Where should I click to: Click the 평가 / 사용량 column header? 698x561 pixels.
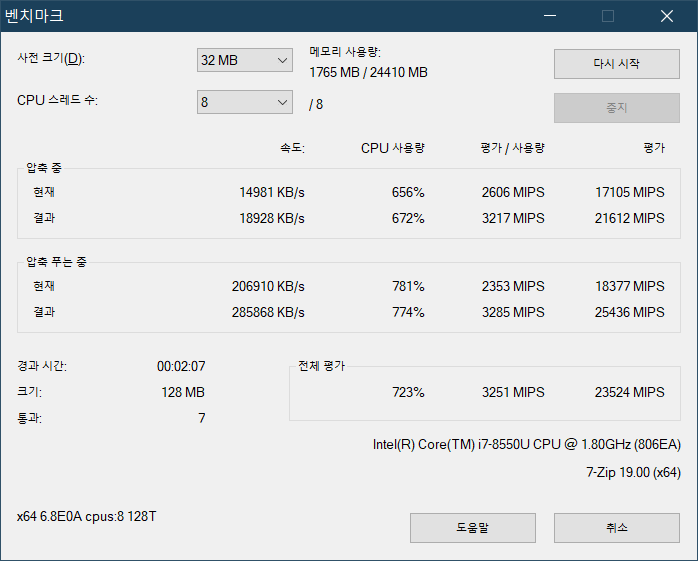click(512, 148)
